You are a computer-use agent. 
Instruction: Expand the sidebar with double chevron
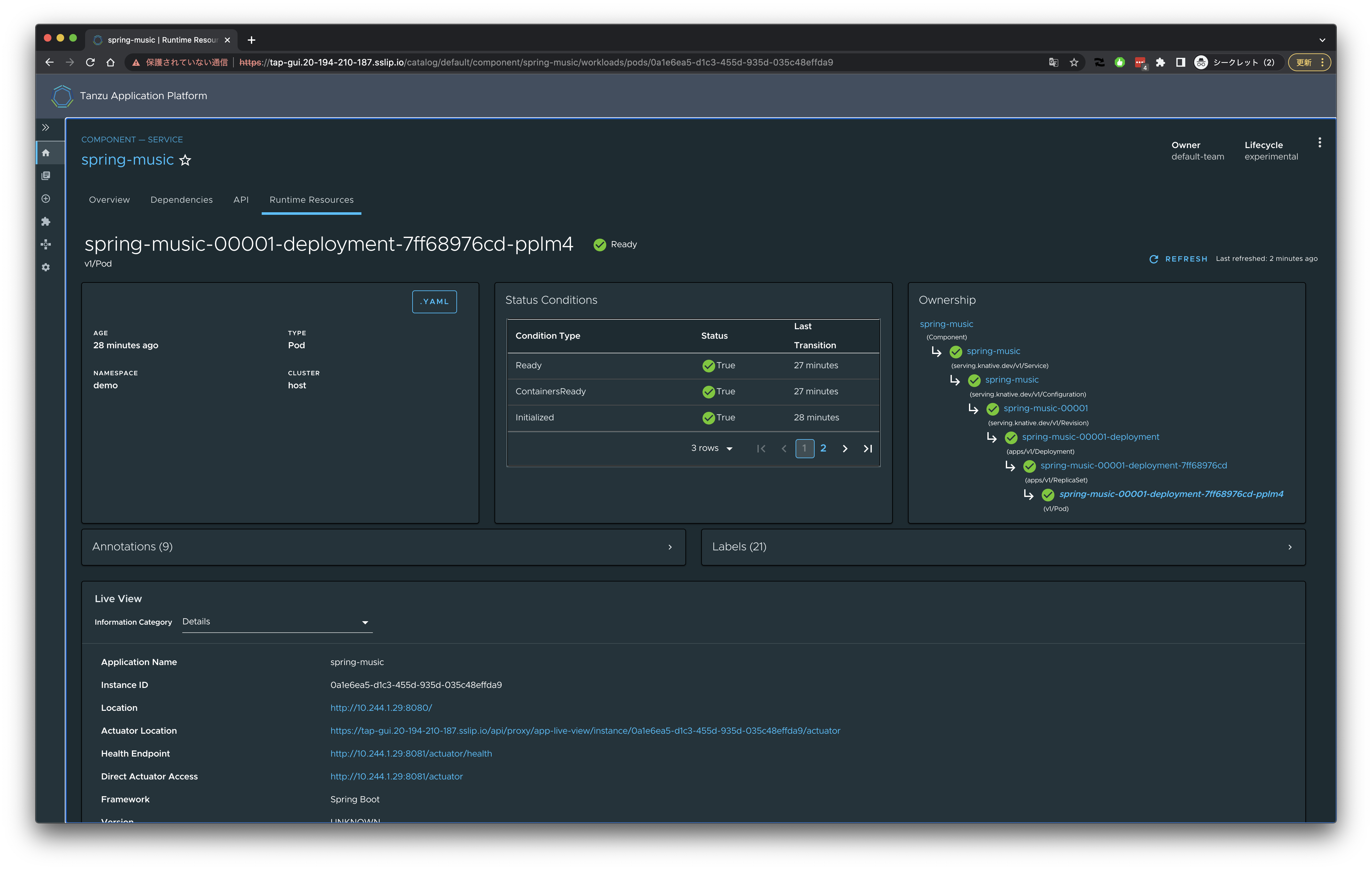pos(46,127)
